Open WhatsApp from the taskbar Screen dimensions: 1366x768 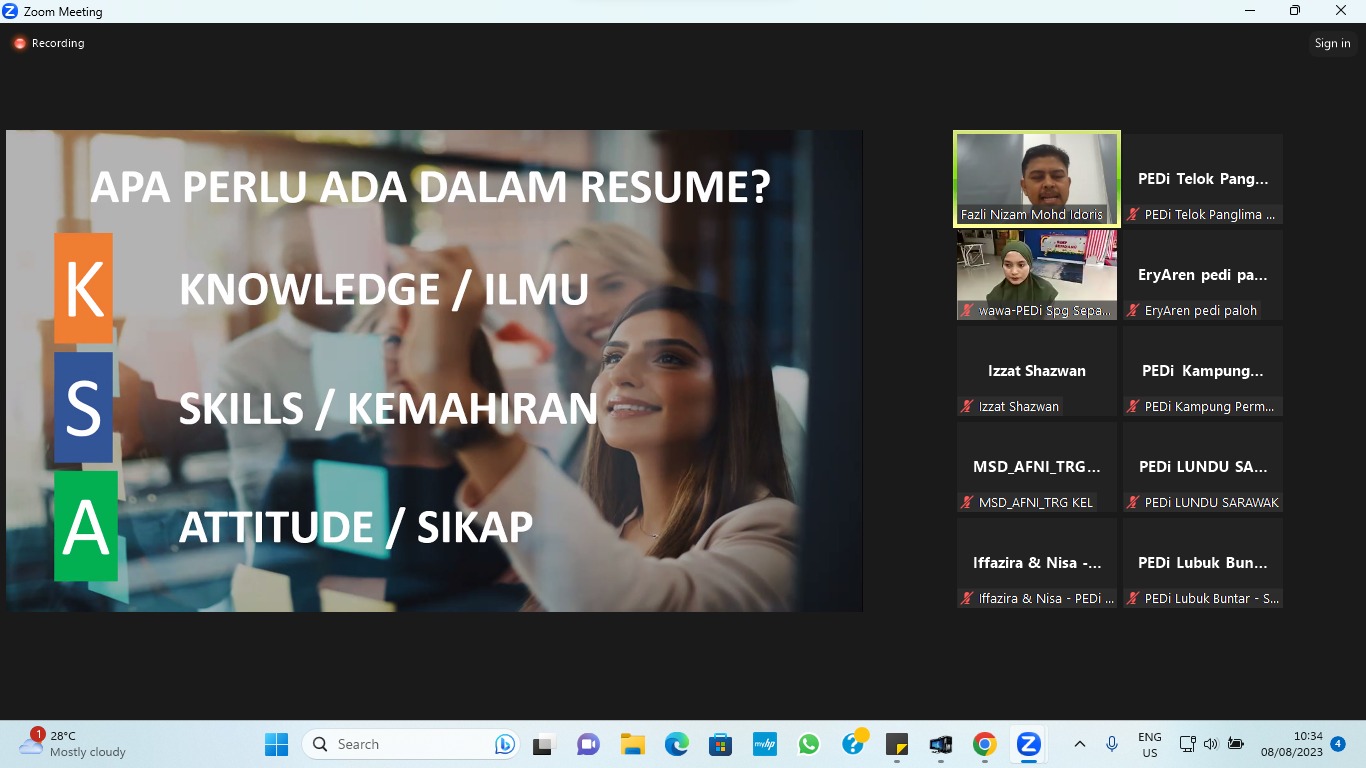click(x=809, y=744)
